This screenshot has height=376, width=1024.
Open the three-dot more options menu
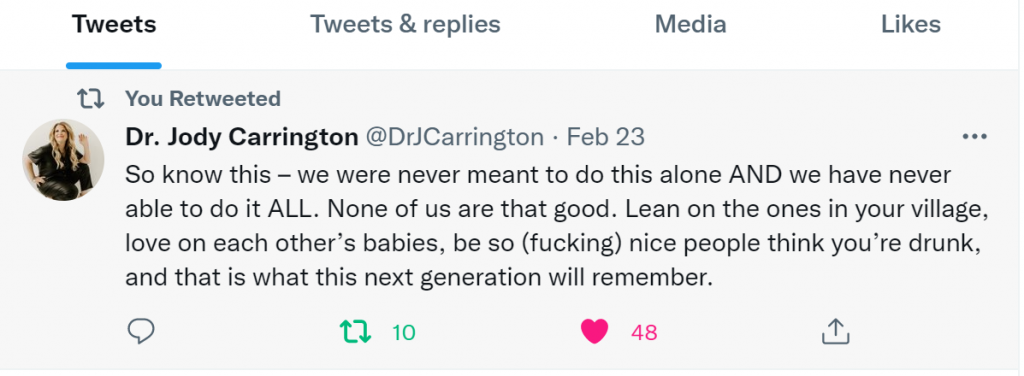[974, 137]
